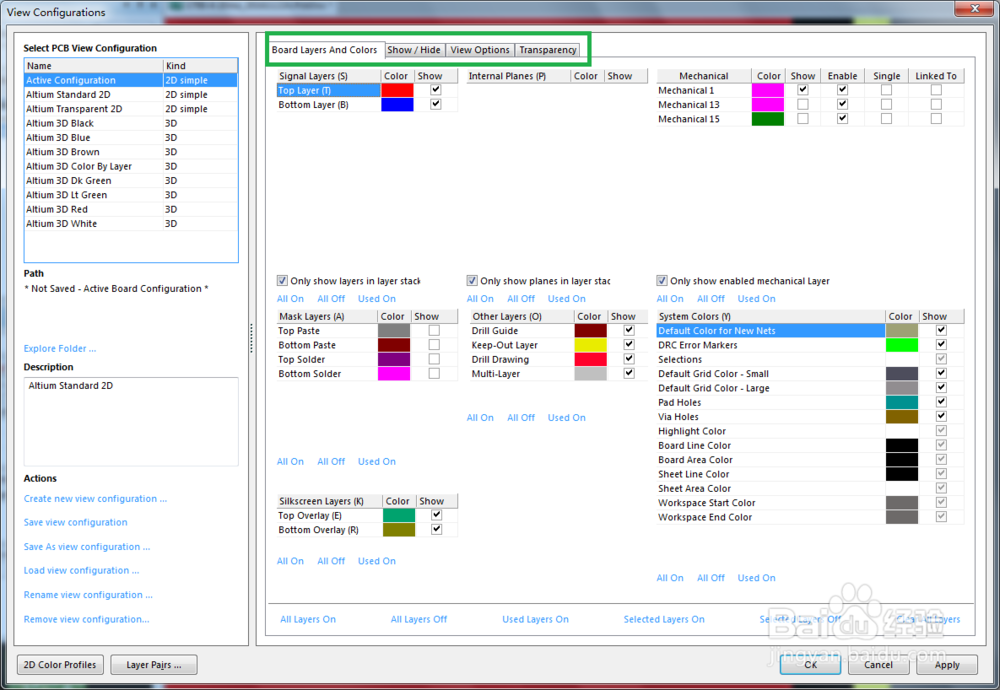1000x690 pixels.
Task: Toggle Show for Top Overlay
Action: 436,515
